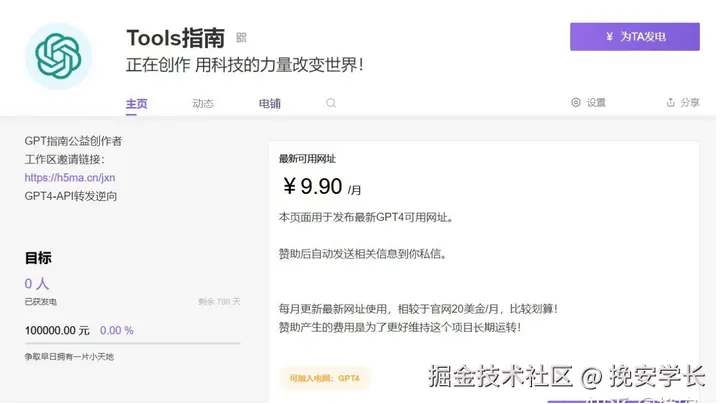The image size is (720, 404).
Task: Open the search magnifier icon in tab row
Action: pos(331,103)
